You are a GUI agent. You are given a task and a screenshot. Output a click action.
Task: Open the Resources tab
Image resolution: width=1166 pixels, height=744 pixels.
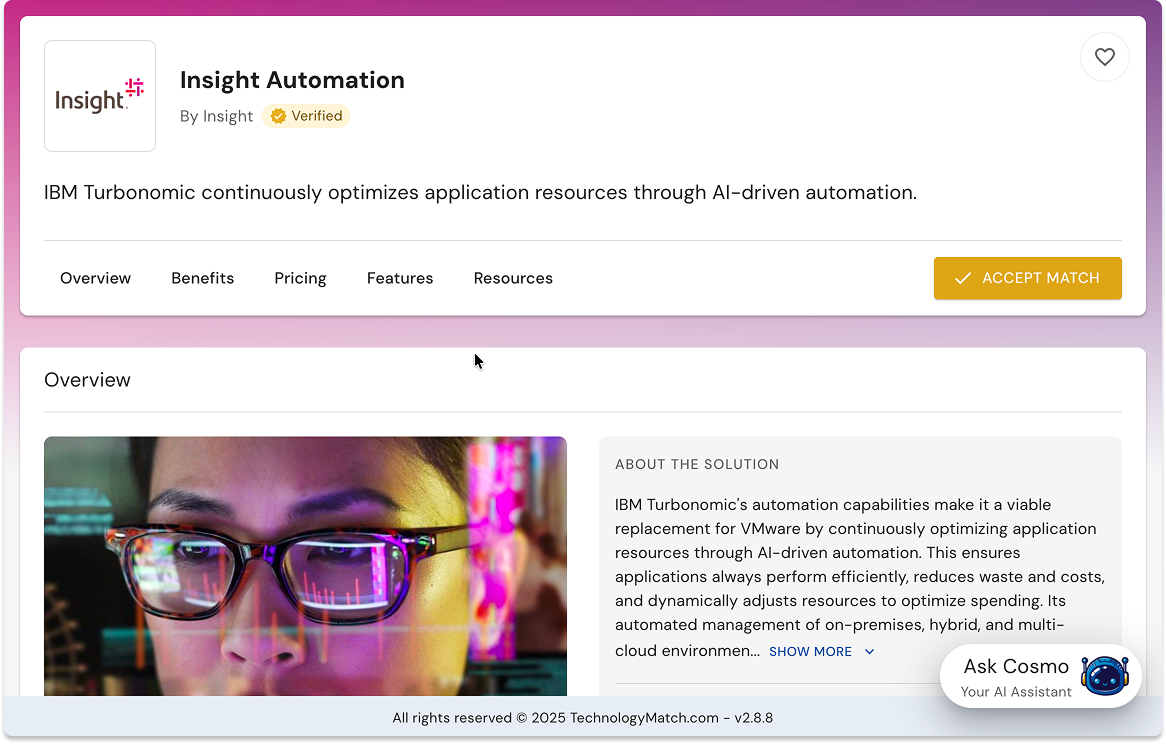point(513,278)
